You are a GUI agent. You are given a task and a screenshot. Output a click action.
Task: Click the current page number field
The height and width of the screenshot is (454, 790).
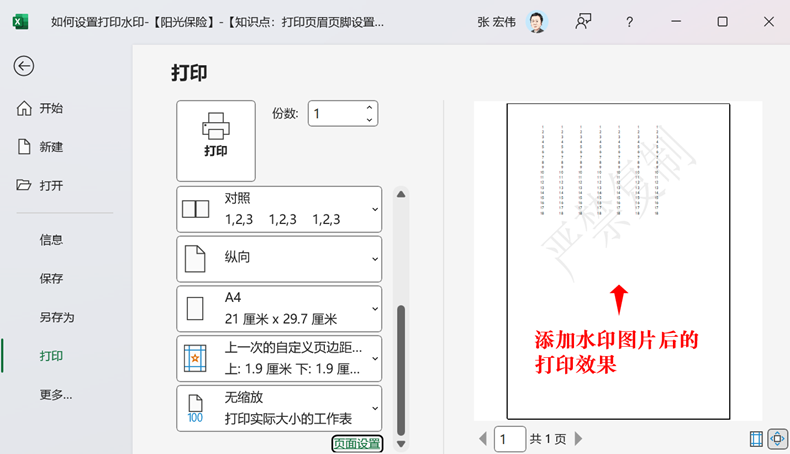tap(510, 439)
